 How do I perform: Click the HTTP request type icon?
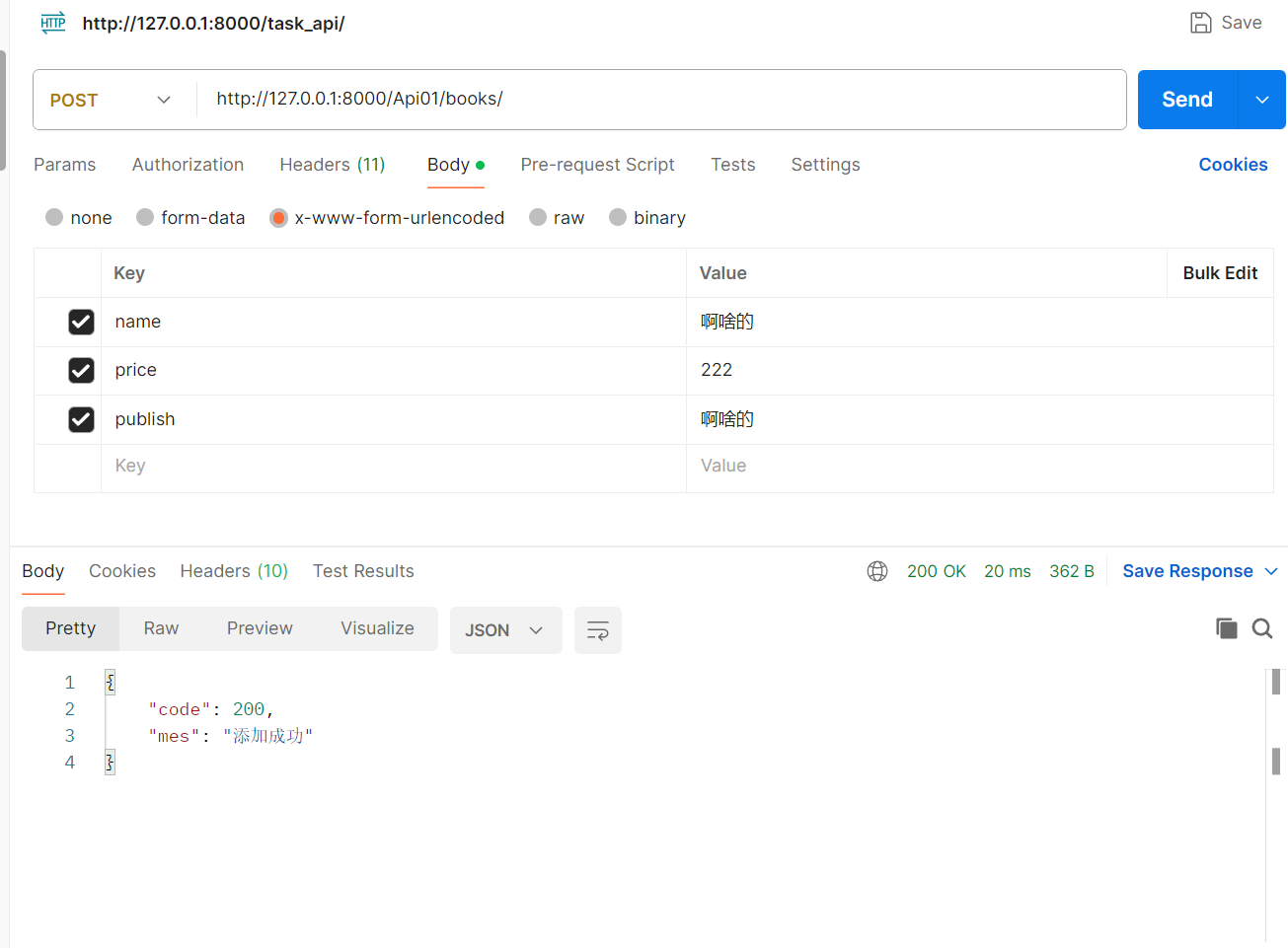[53, 23]
